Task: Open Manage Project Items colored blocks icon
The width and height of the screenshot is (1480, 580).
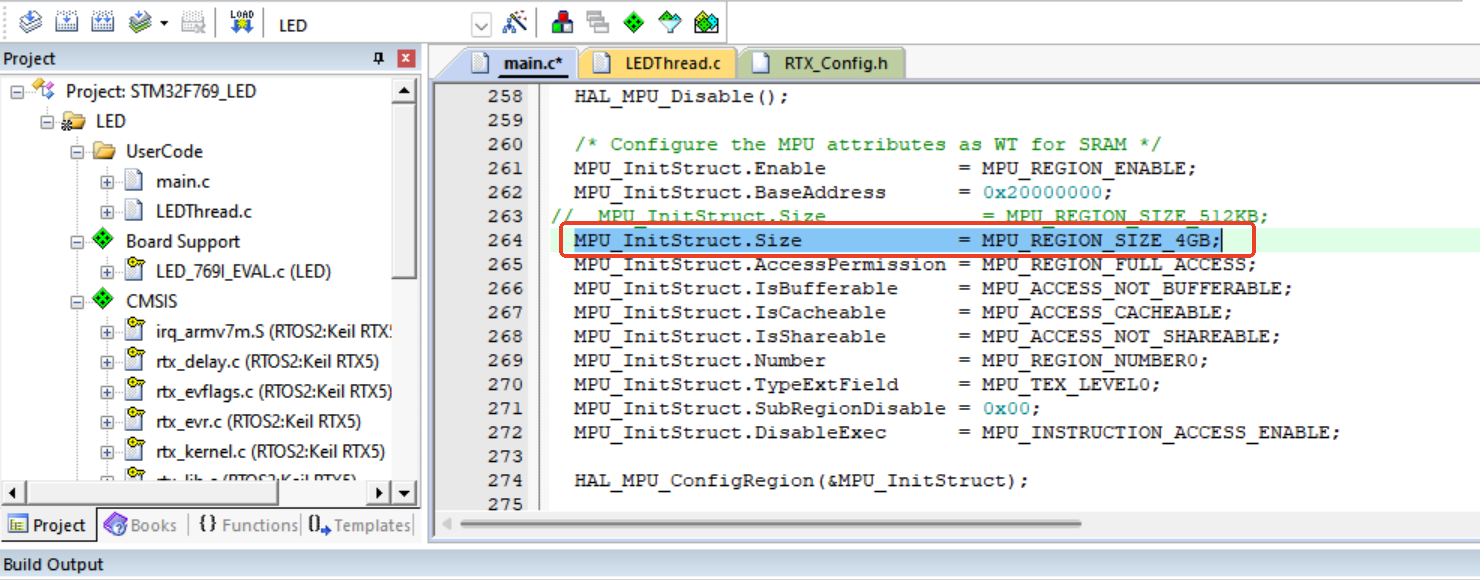Action: pyautogui.click(x=563, y=23)
